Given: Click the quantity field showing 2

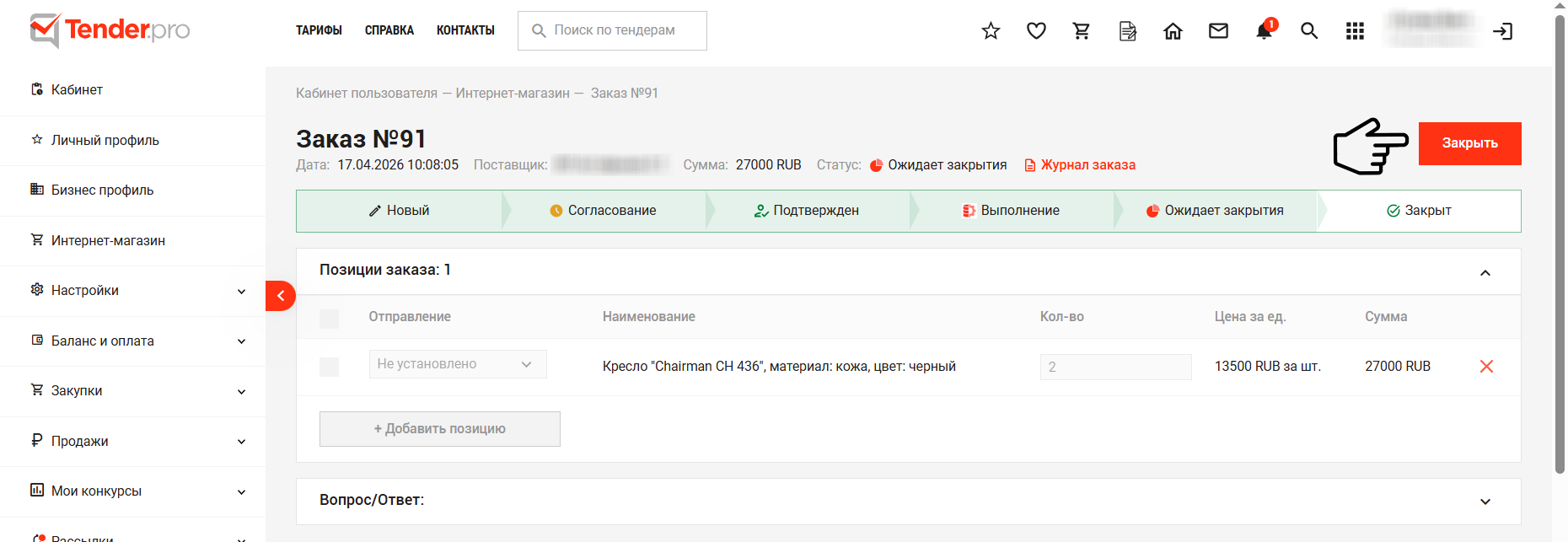Looking at the screenshot, I should pyautogui.click(x=1115, y=367).
